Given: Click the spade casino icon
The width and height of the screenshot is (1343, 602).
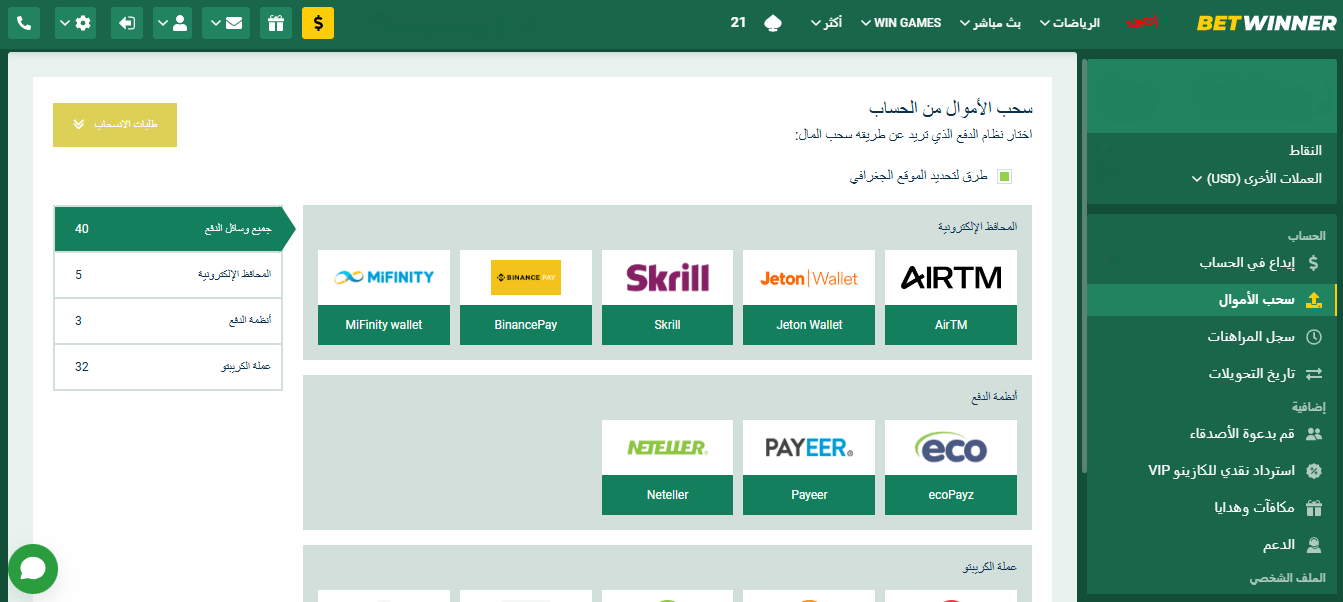Looking at the screenshot, I should click(772, 22).
